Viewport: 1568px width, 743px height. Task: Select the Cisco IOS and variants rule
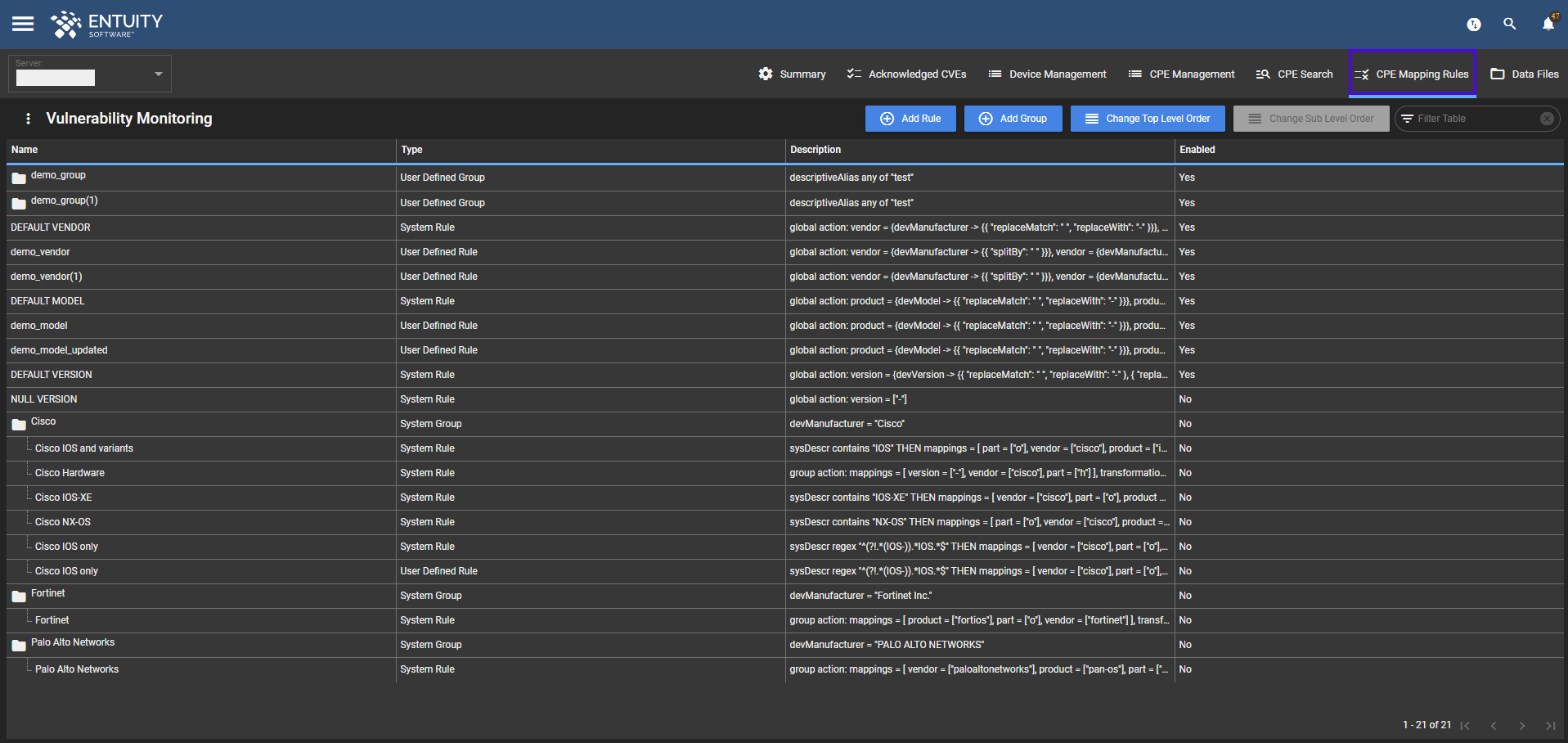pyautogui.click(x=84, y=448)
